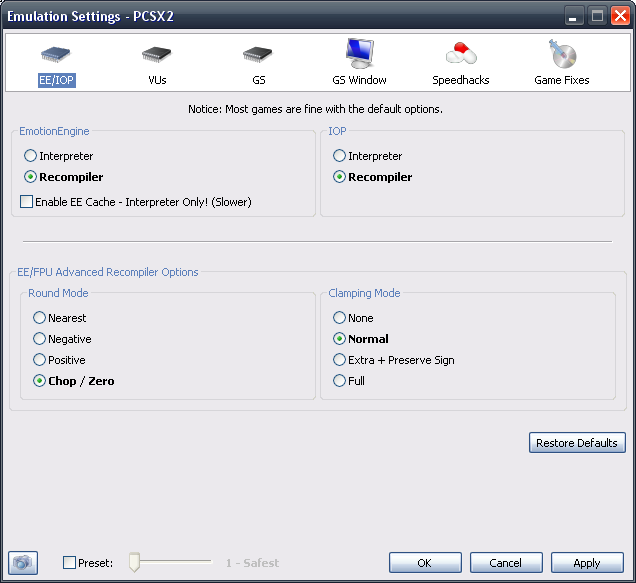Select EmotionEngine Interpreter radio button

(30, 156)
